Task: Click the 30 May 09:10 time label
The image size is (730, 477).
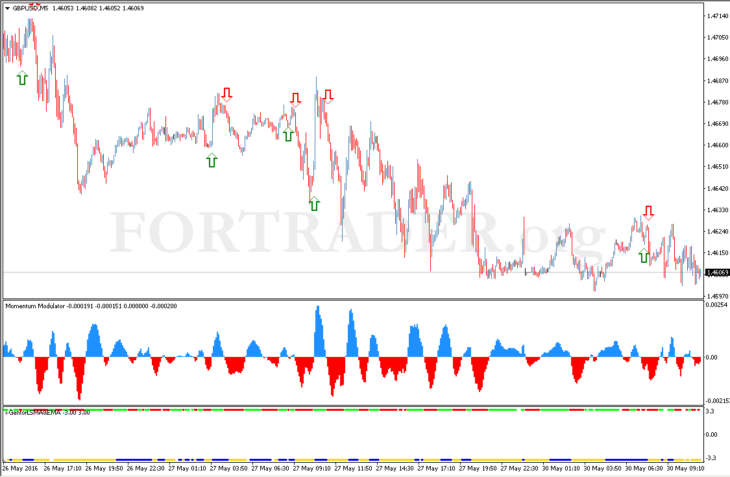Action: (685, 468)
